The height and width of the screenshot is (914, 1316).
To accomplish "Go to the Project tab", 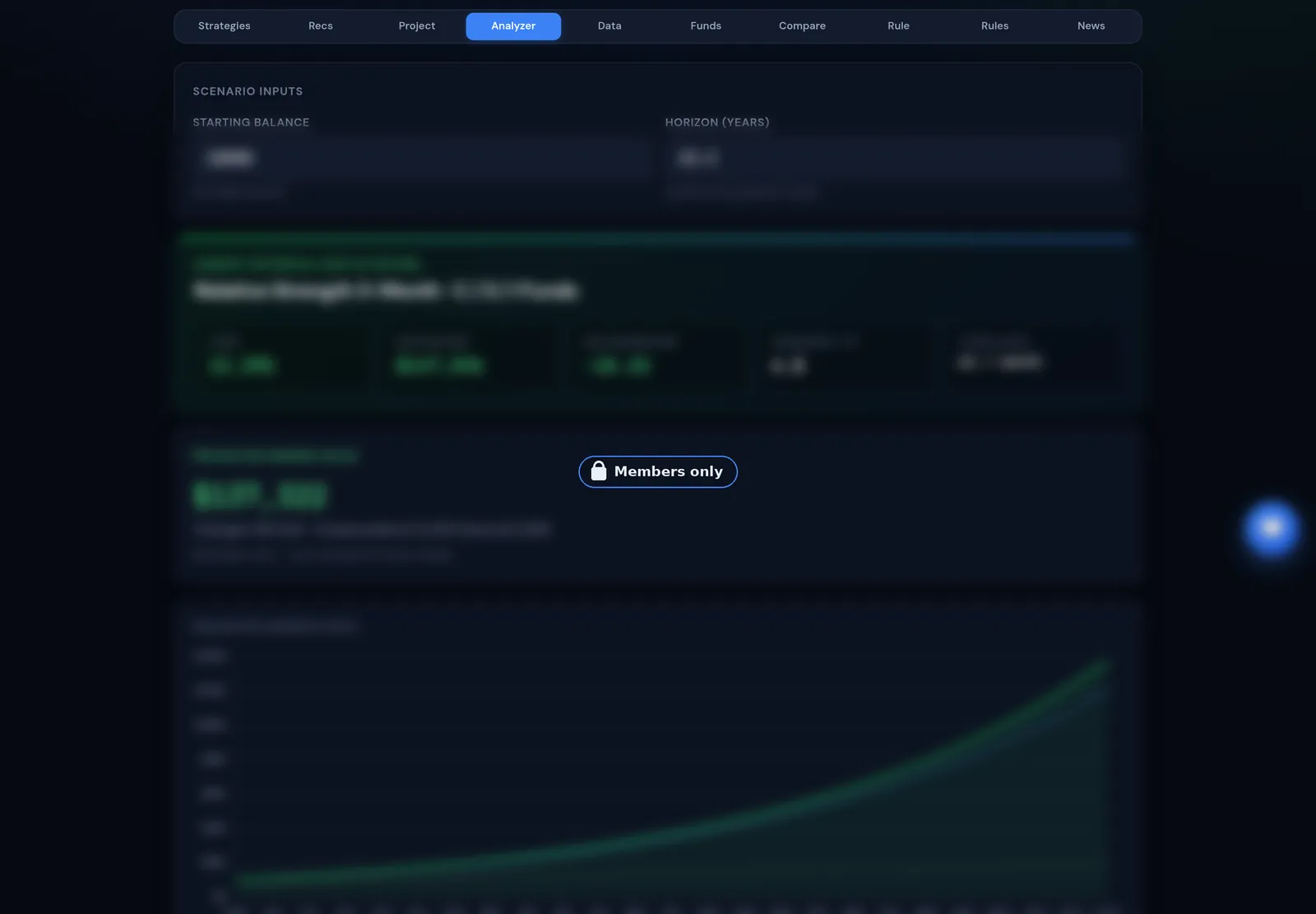I will [x=417, y=26].
